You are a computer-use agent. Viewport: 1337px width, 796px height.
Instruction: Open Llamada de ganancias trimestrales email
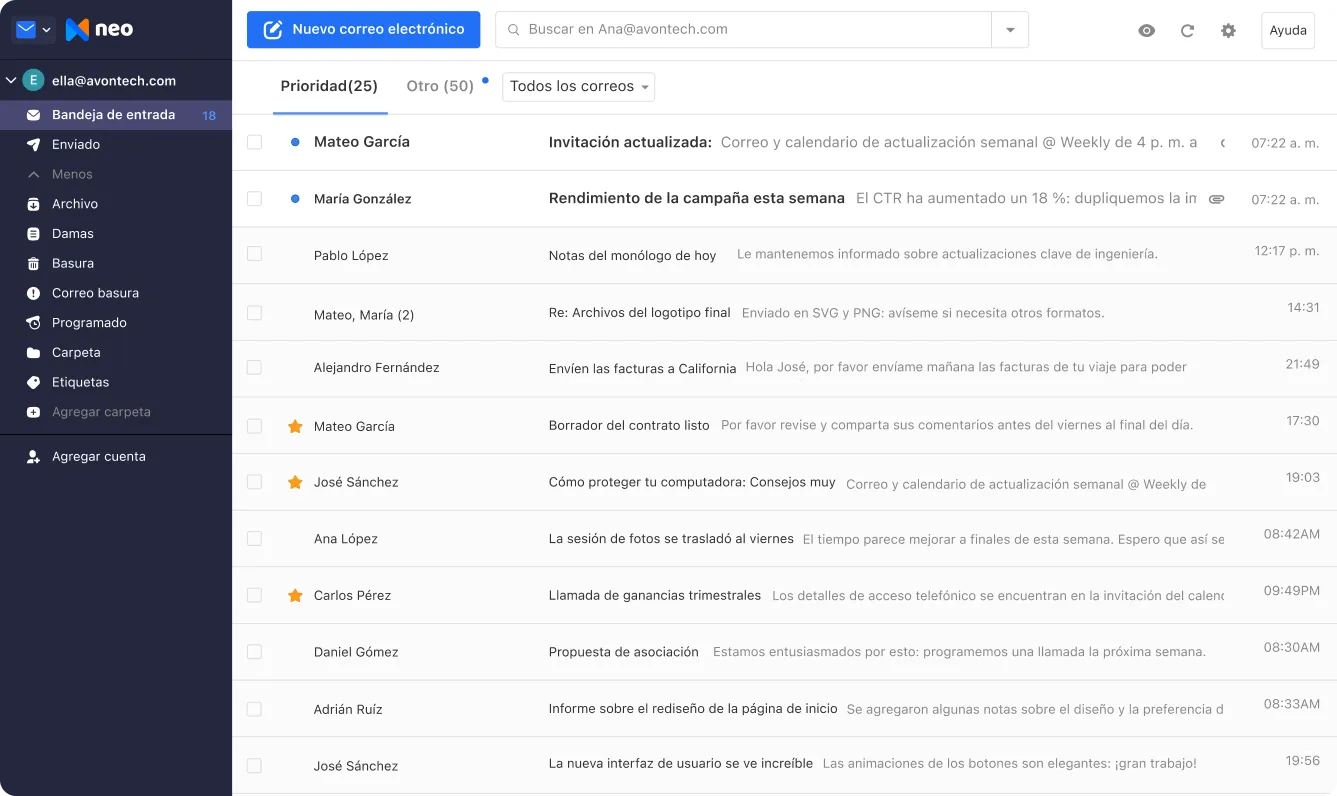pos(784,595)
